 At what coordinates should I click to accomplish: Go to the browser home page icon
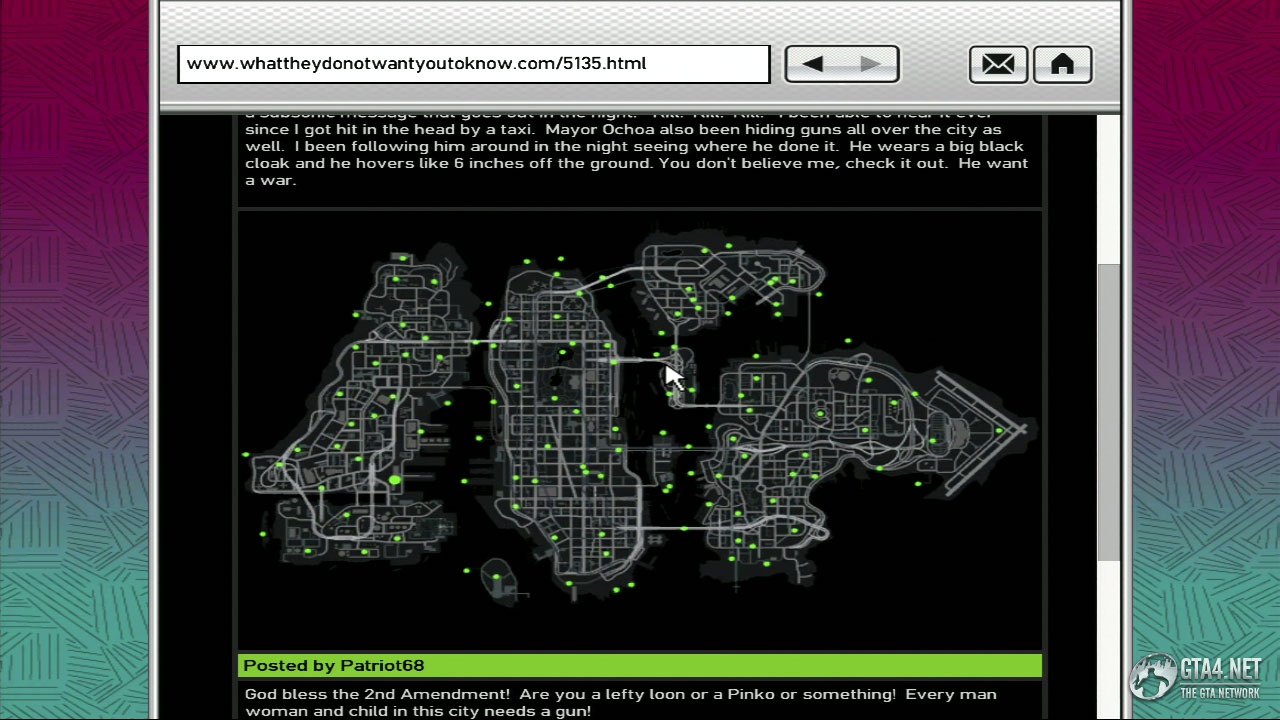pyautogui.click(x=1062, y=65)
